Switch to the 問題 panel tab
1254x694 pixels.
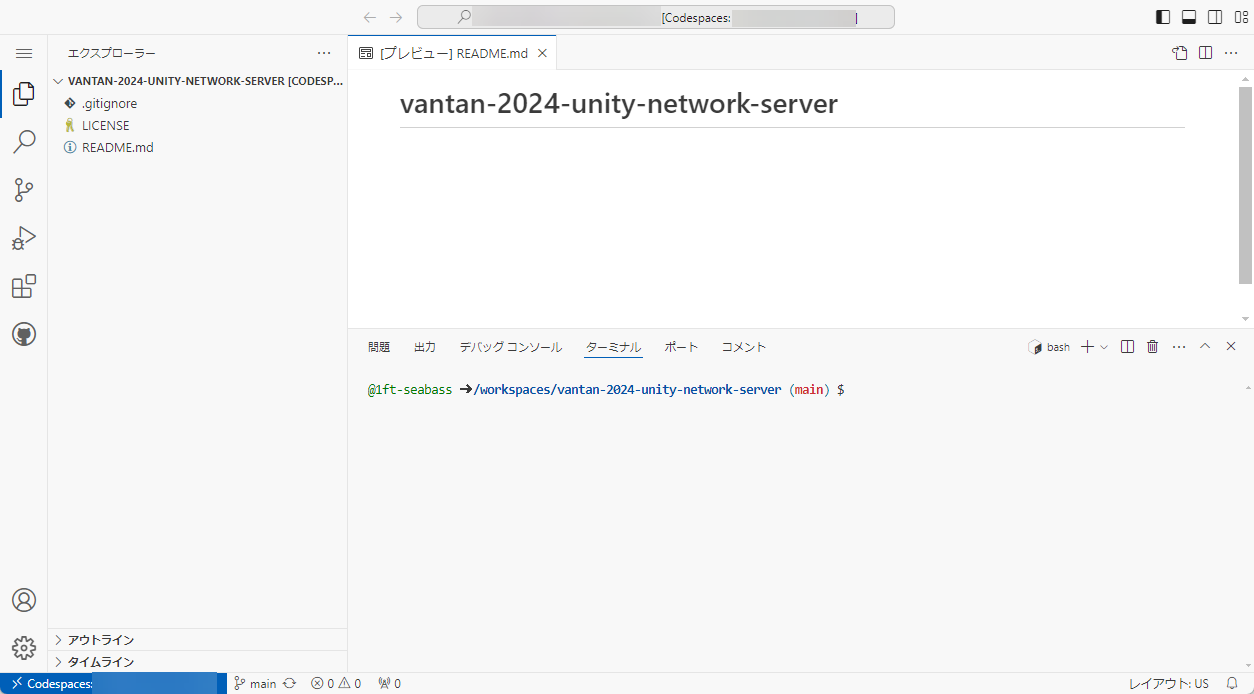click(379, 347)
